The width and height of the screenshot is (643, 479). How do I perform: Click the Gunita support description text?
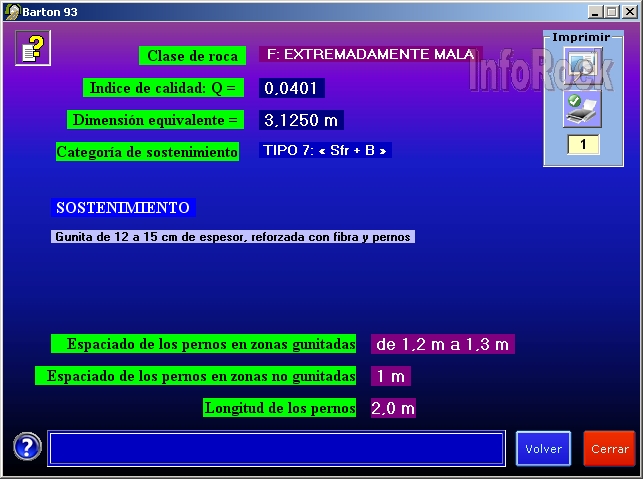[x=232, y=237]
